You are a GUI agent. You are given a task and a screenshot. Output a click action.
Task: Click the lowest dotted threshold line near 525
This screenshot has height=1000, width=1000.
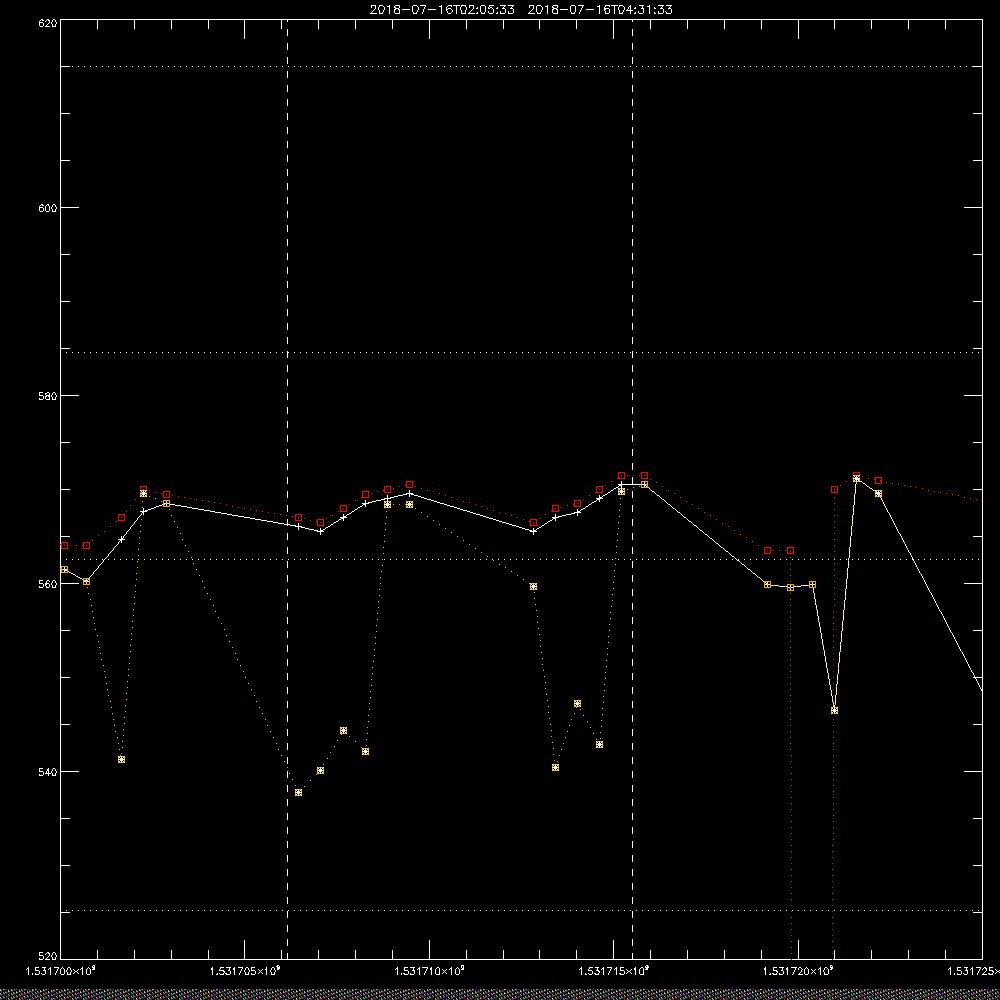(521, 911)
